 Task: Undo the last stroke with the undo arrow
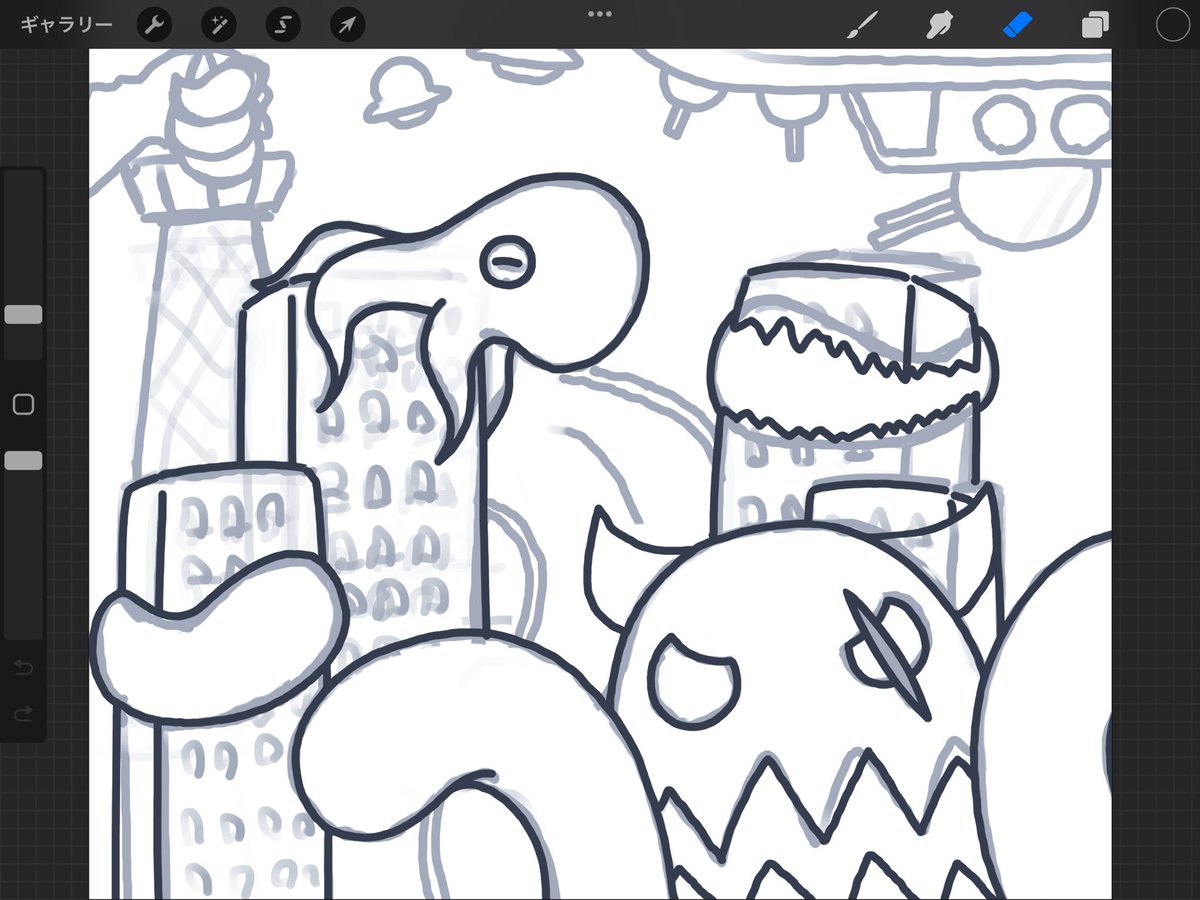tap(23, 666)
